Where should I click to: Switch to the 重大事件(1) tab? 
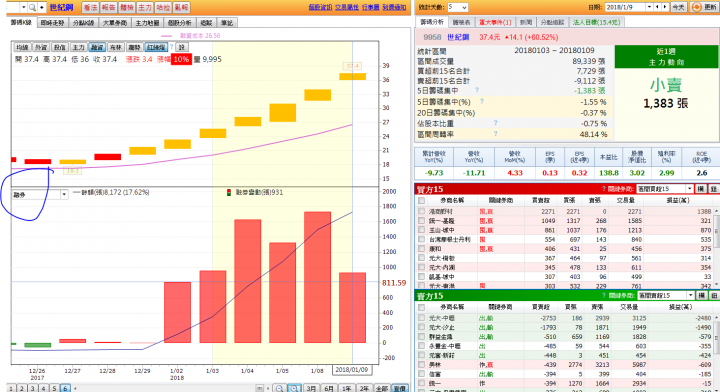(x=495, y=22)
